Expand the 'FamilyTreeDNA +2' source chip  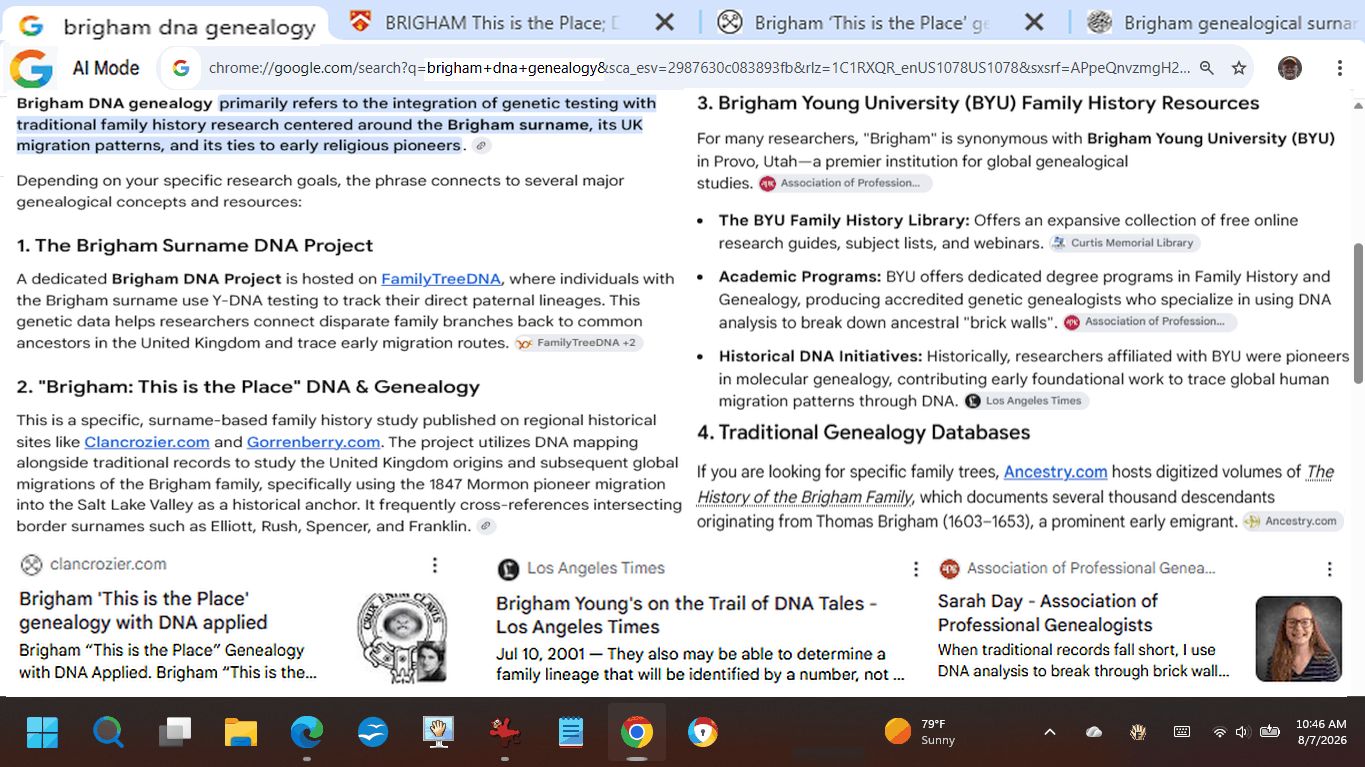(579, 343)
